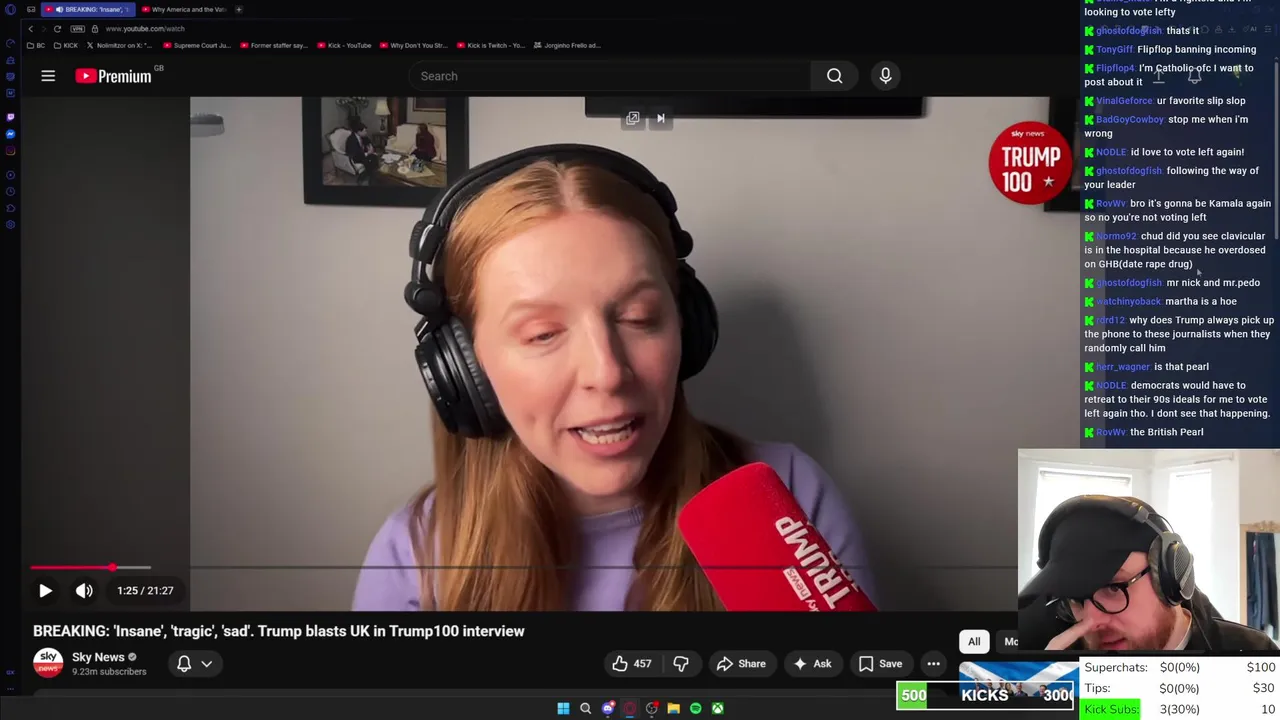The height and width of the screenshot is (720, 1280).
Task: Open the KICK bookmarks folder
Action: click(x=65, y=46)
